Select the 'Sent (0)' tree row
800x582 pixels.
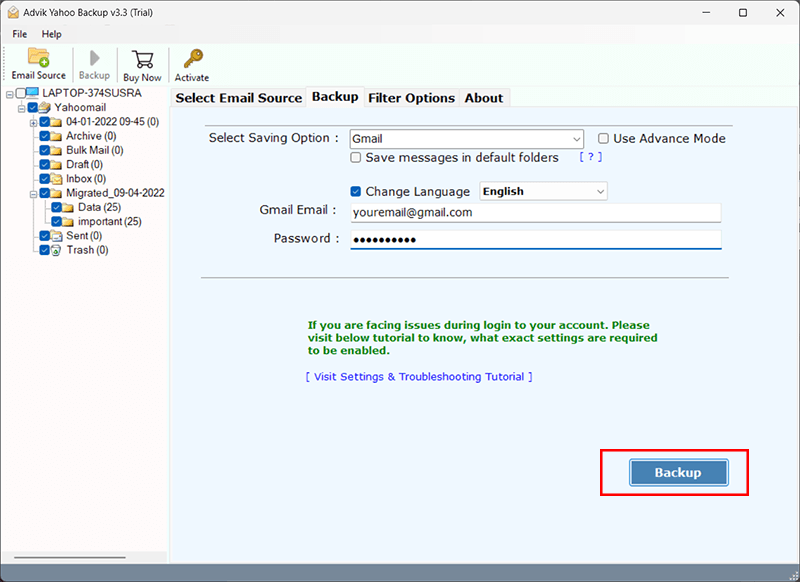coord(84,236)
